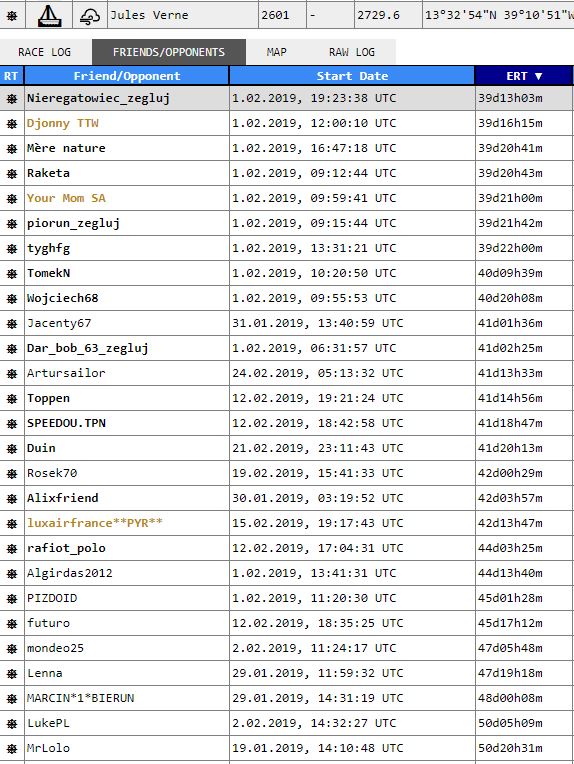Click the router icon next to Nieregatowiec_zegluj
Image resolution: width=574 pixels, height=764 pixels.
click(12, 98)
